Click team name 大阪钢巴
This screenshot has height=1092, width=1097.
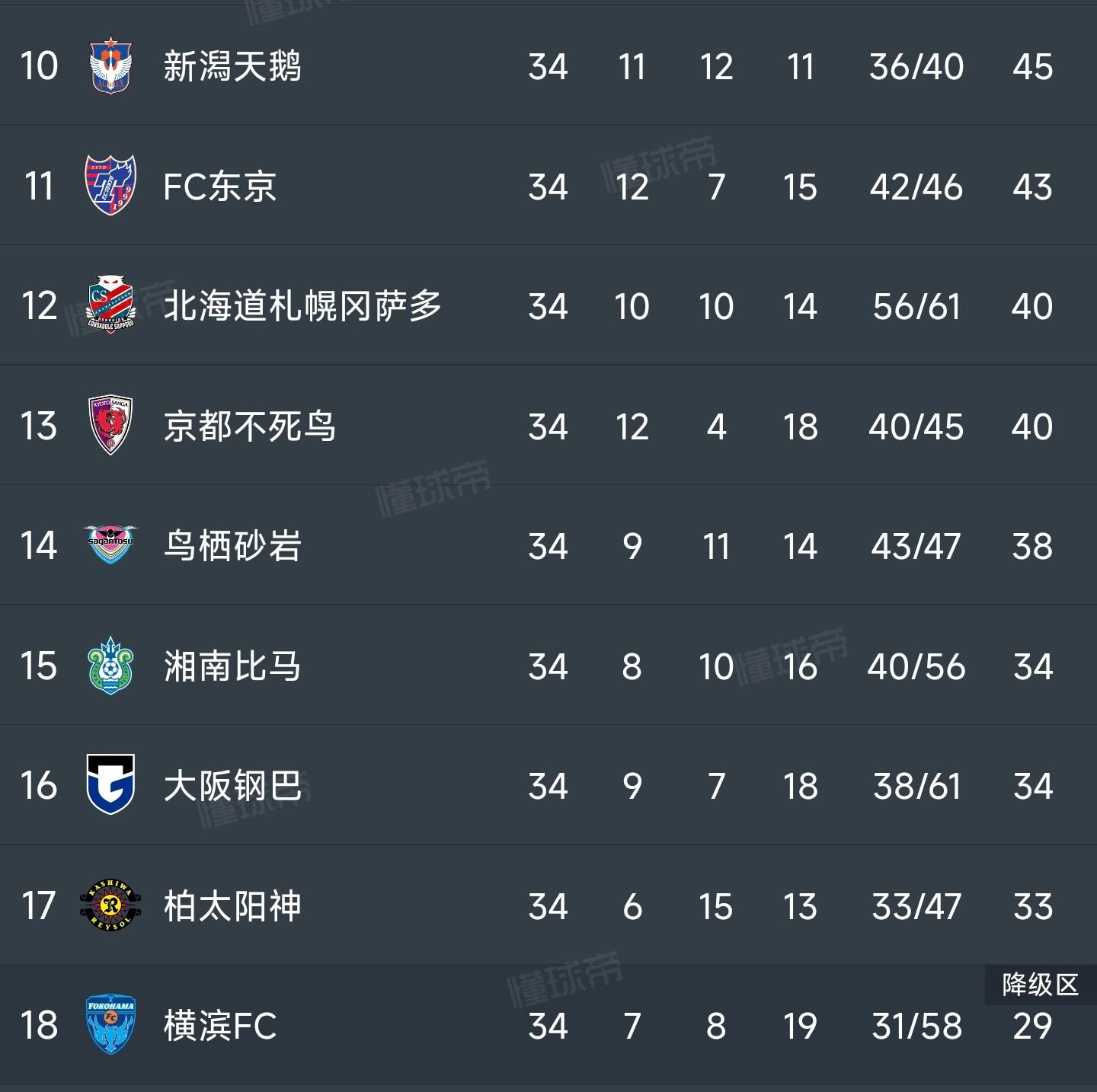(x=232, y=786)
